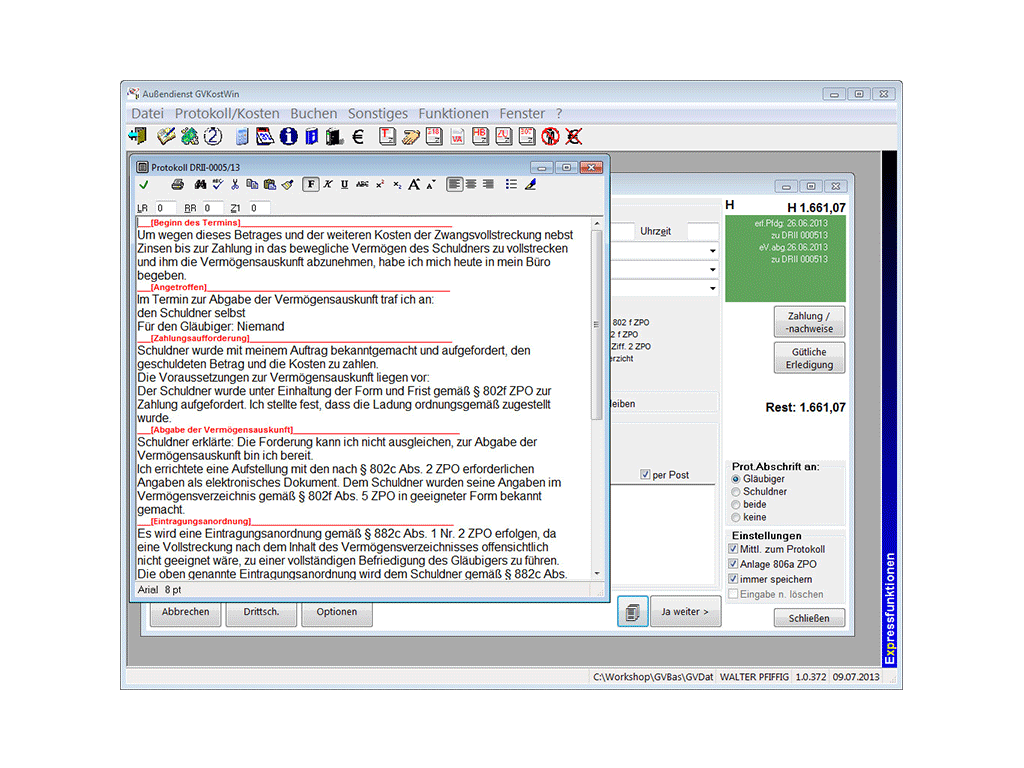Open the Funktionen menu
1024x768 pixels.
pos(453,114)
